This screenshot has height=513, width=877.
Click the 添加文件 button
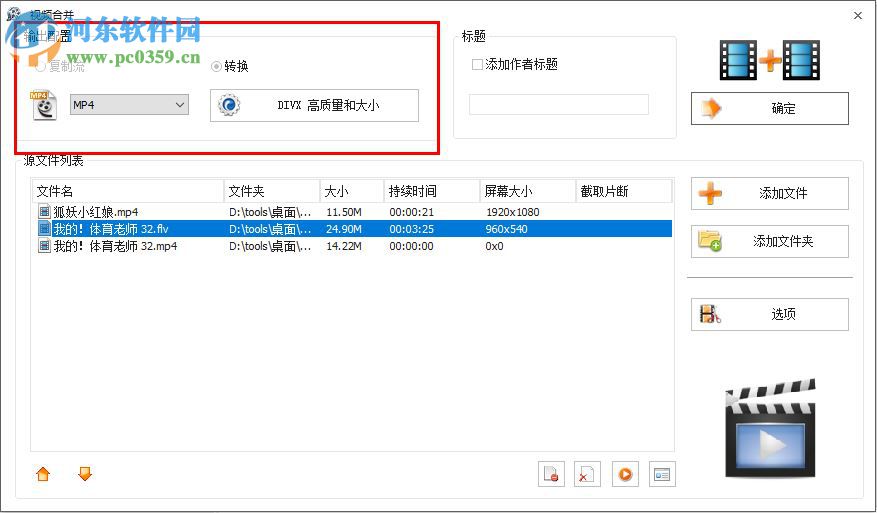[770, 194]
